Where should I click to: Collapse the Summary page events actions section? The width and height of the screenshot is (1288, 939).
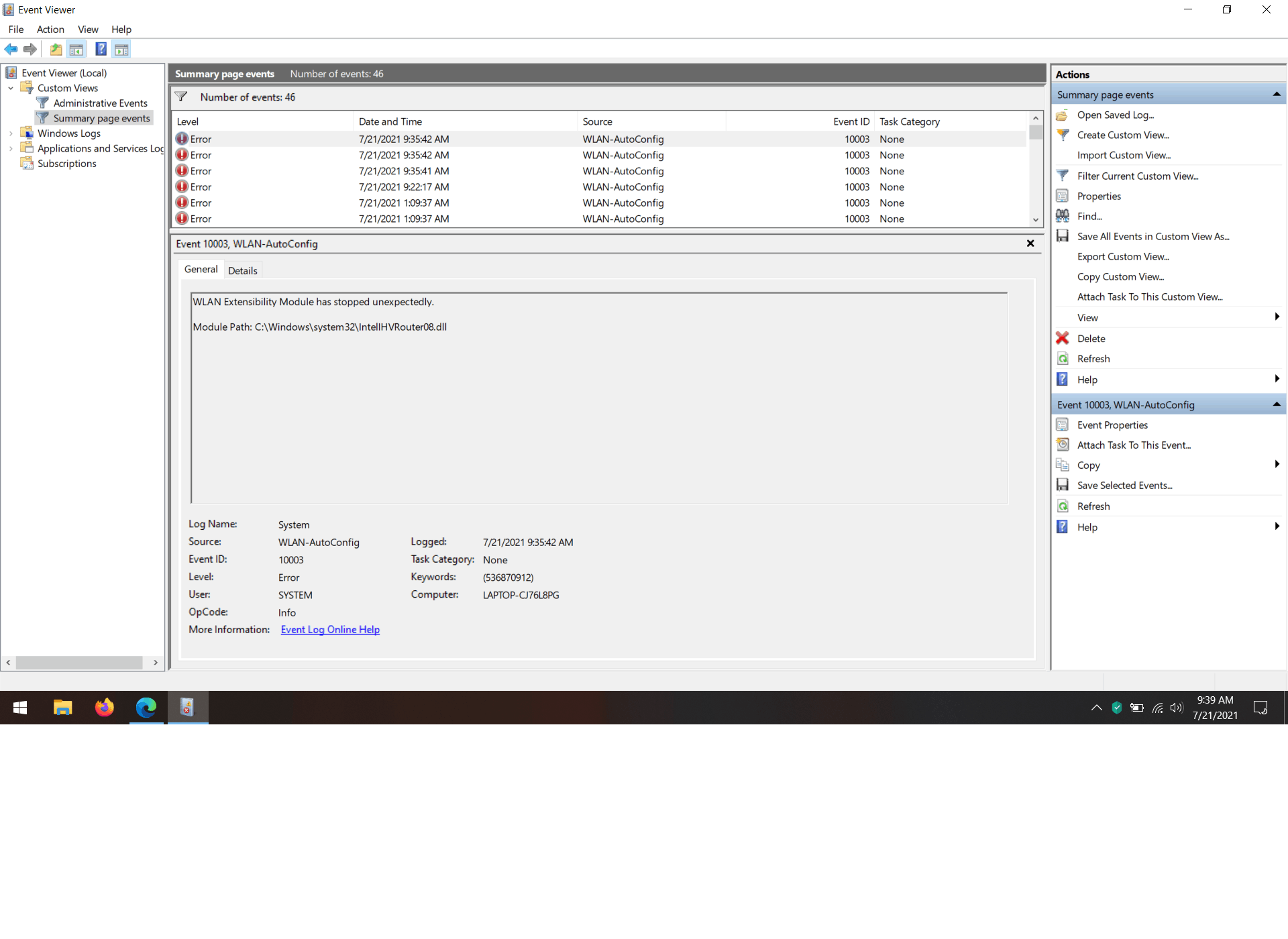(1277, 95)
